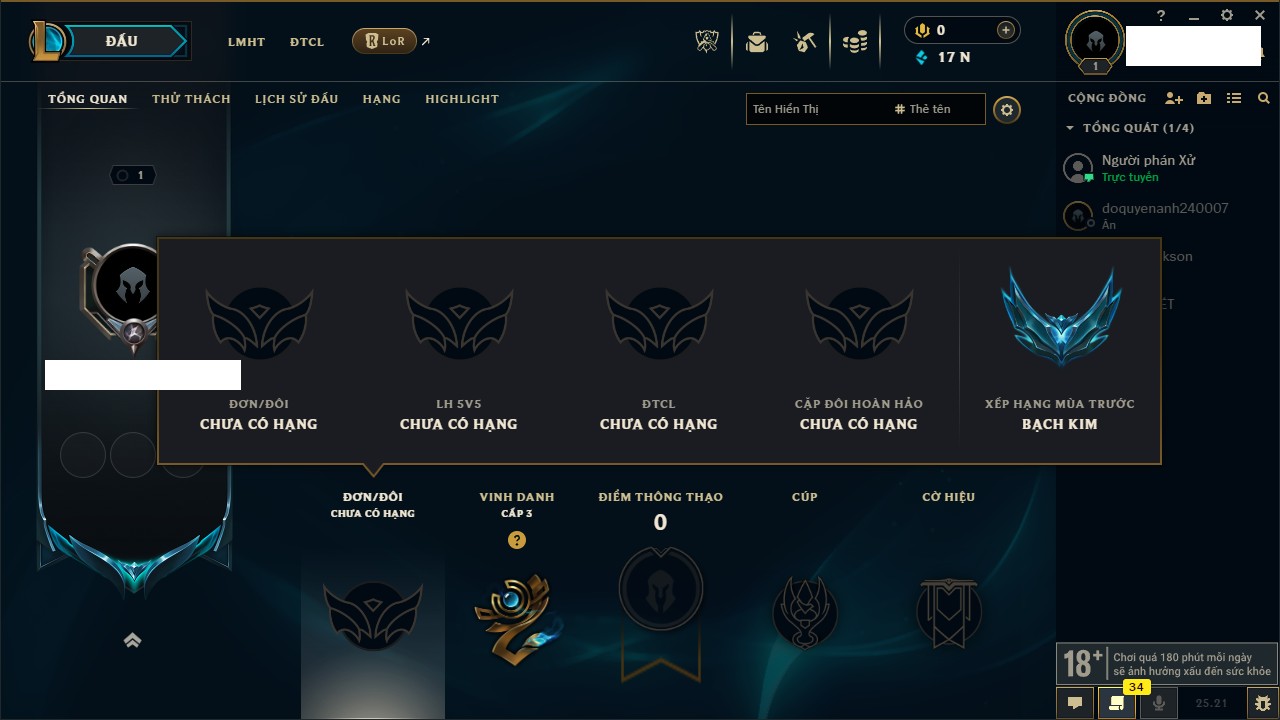The image size is (1280, 720).
Task: Open the Clash trophy icon in top bar
Action: coord(707,41)
